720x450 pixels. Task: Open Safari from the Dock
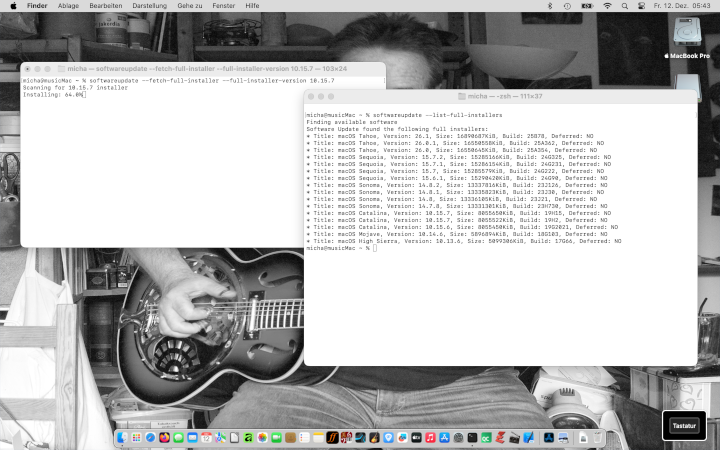click(x=150, y=438)
